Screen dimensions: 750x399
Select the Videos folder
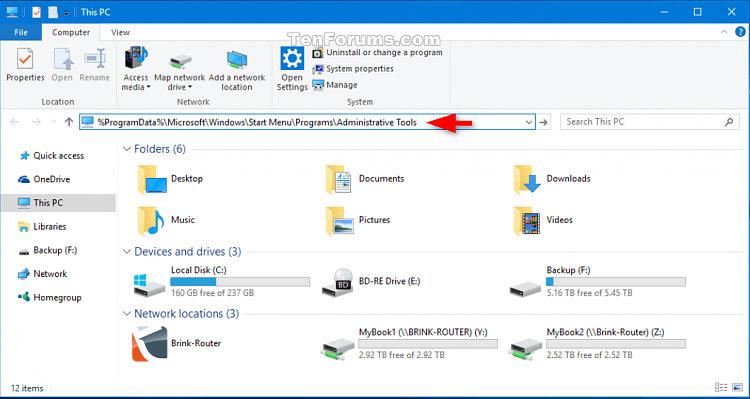[543, 220]
